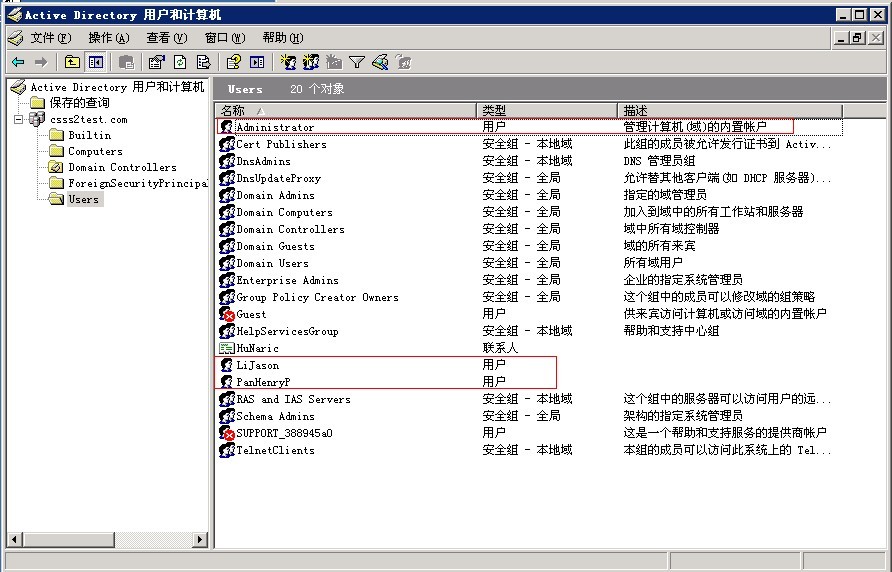This screenshot has height=572, width=892.
Task: Select the Administrator user icon
Action: (226, 127)
